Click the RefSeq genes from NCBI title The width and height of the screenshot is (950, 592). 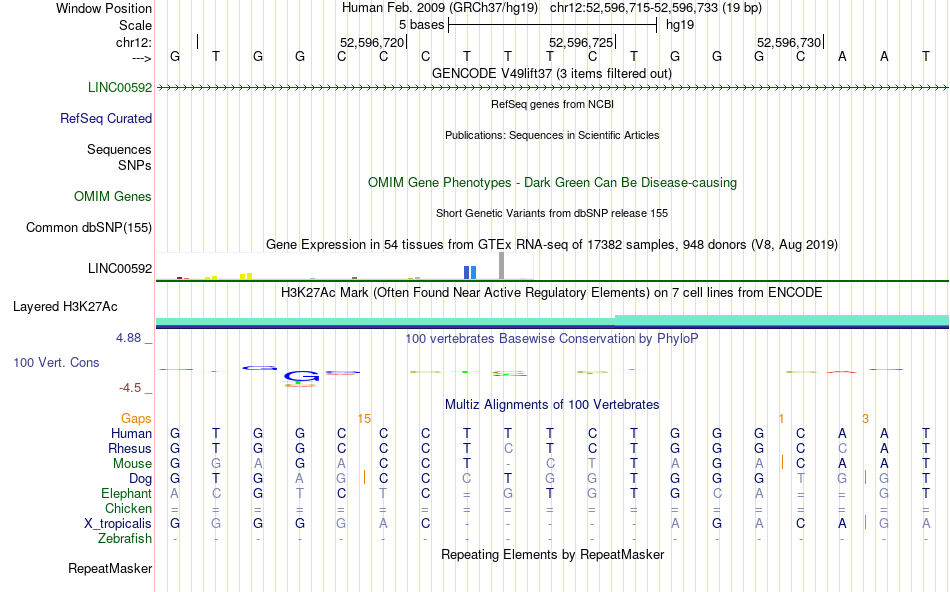pyautogui.click(x=552, y=104)
